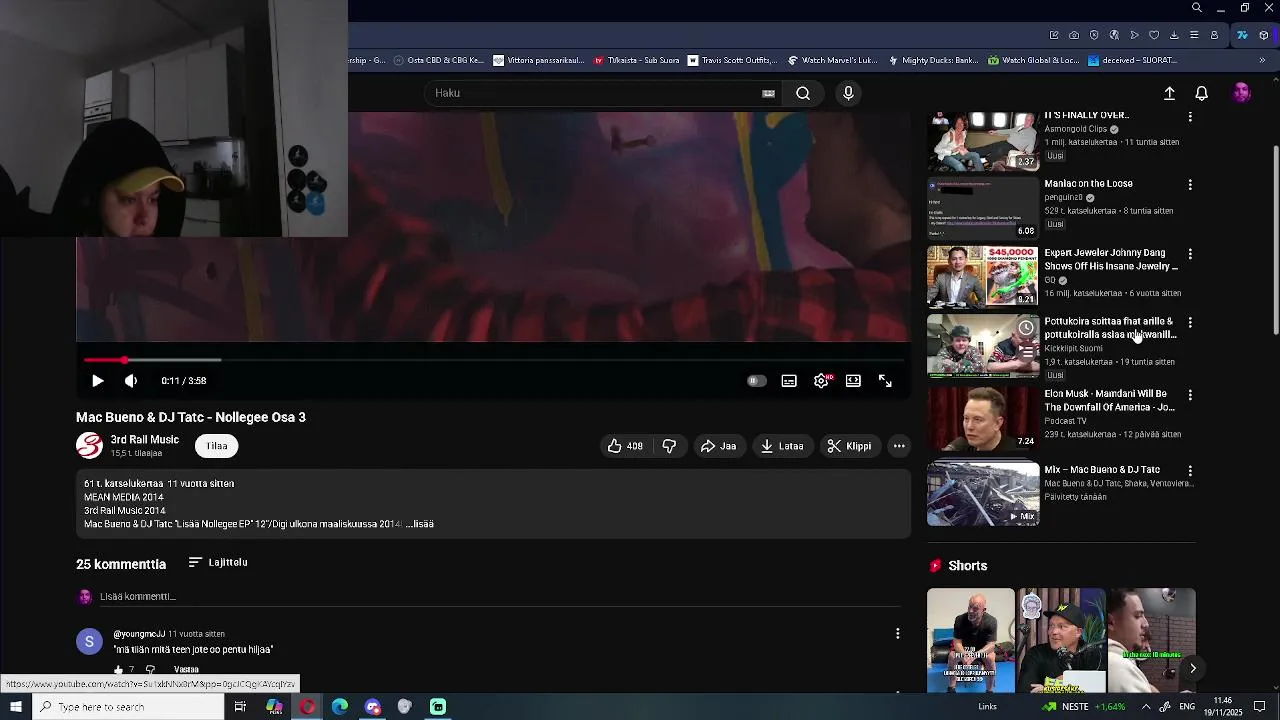Click Windows taskbar search box
Viewport: 1280px width, 720px height.
tap(128, 707)
